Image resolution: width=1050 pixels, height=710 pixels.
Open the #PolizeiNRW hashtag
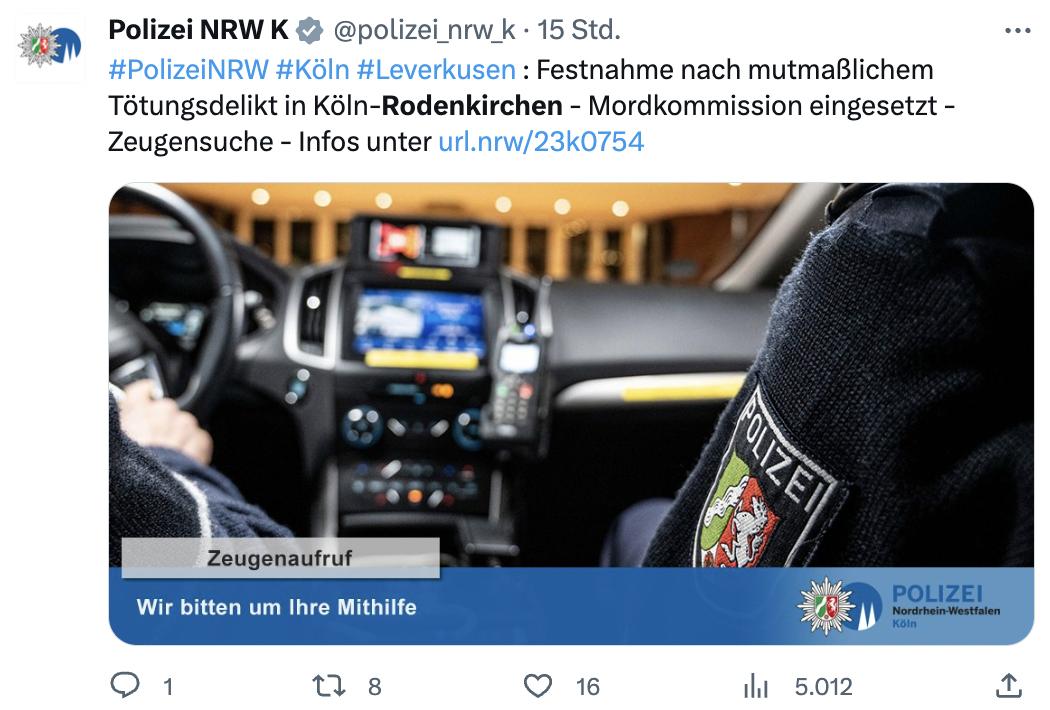pyautogui.click(x=189, y=70)
